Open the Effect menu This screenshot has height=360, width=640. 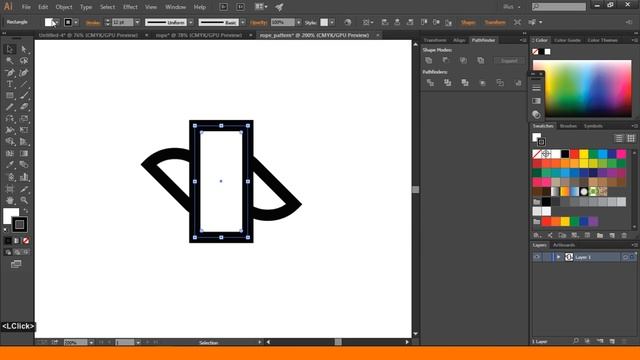(x=130, y=7)
